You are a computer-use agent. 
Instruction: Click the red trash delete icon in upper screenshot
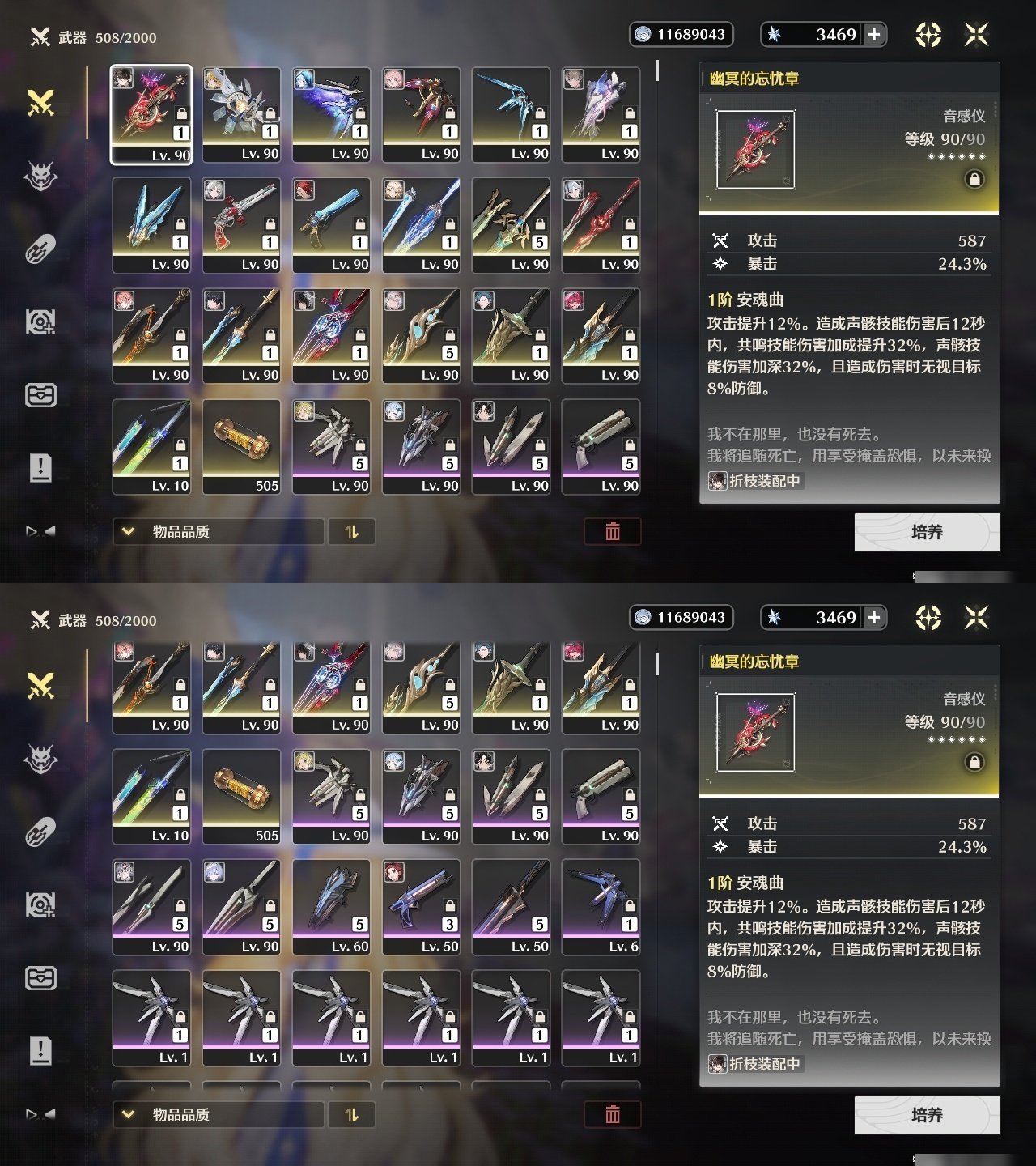coord(613,532)
